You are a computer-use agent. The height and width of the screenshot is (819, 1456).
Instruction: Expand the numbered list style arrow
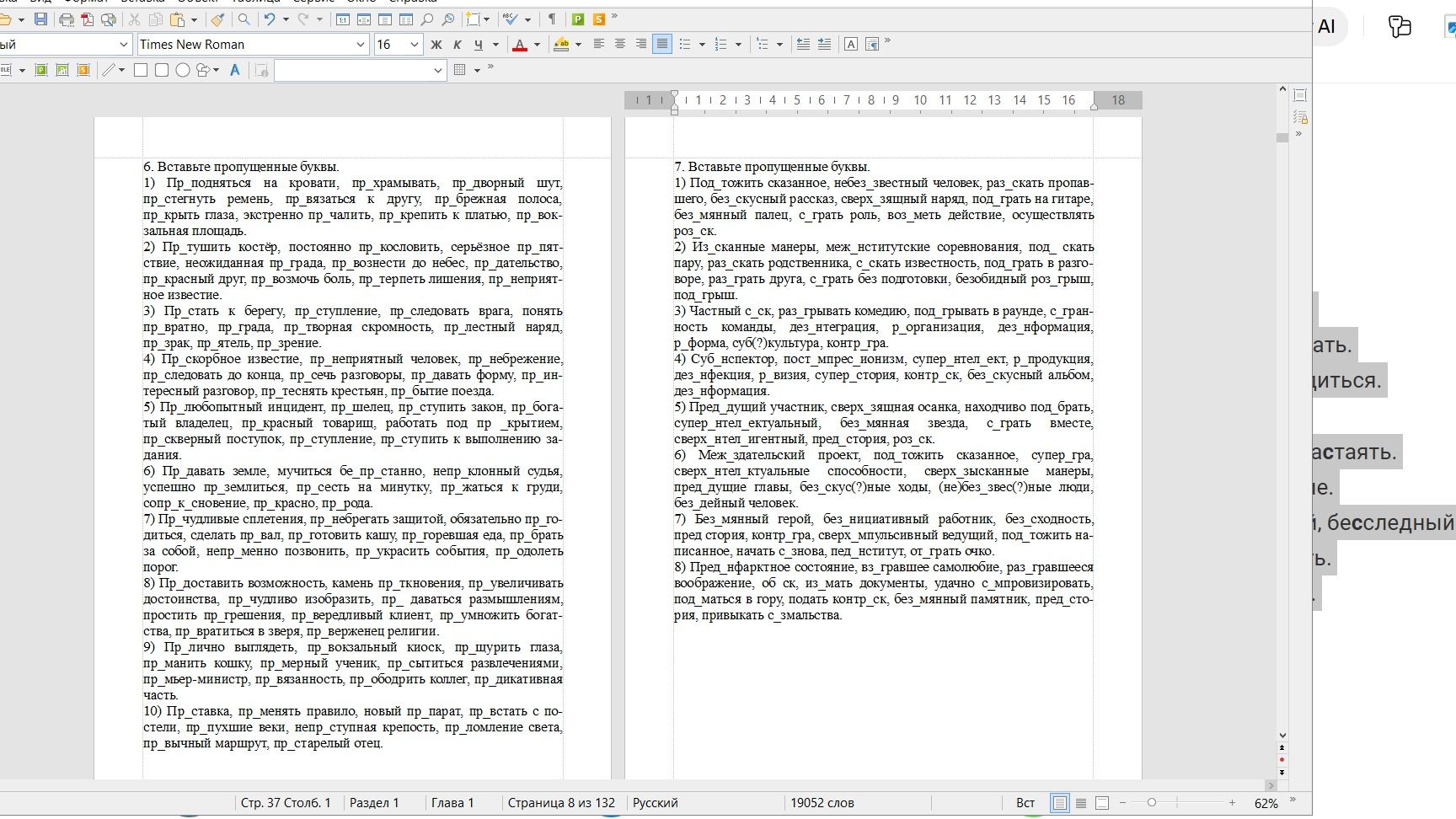pyautogui.click(x=738, y=45)
